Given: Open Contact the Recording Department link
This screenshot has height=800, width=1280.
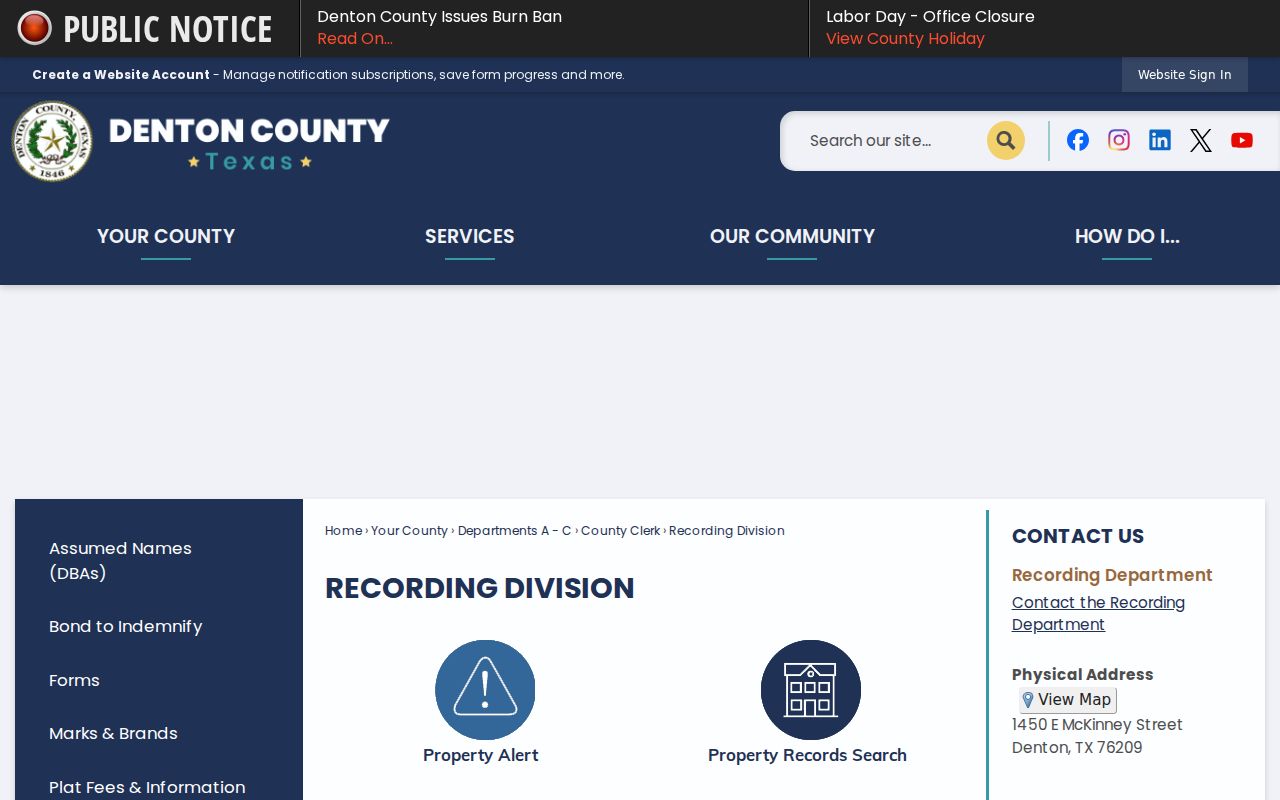Looking at the screenshot, I should pos(1098,613).
